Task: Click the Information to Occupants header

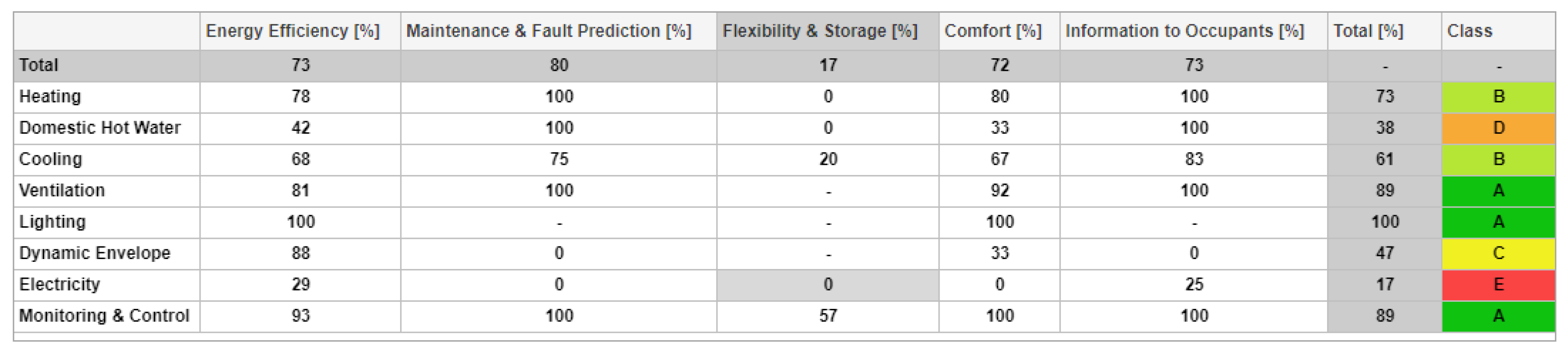Action: (x=1184, y=31)
